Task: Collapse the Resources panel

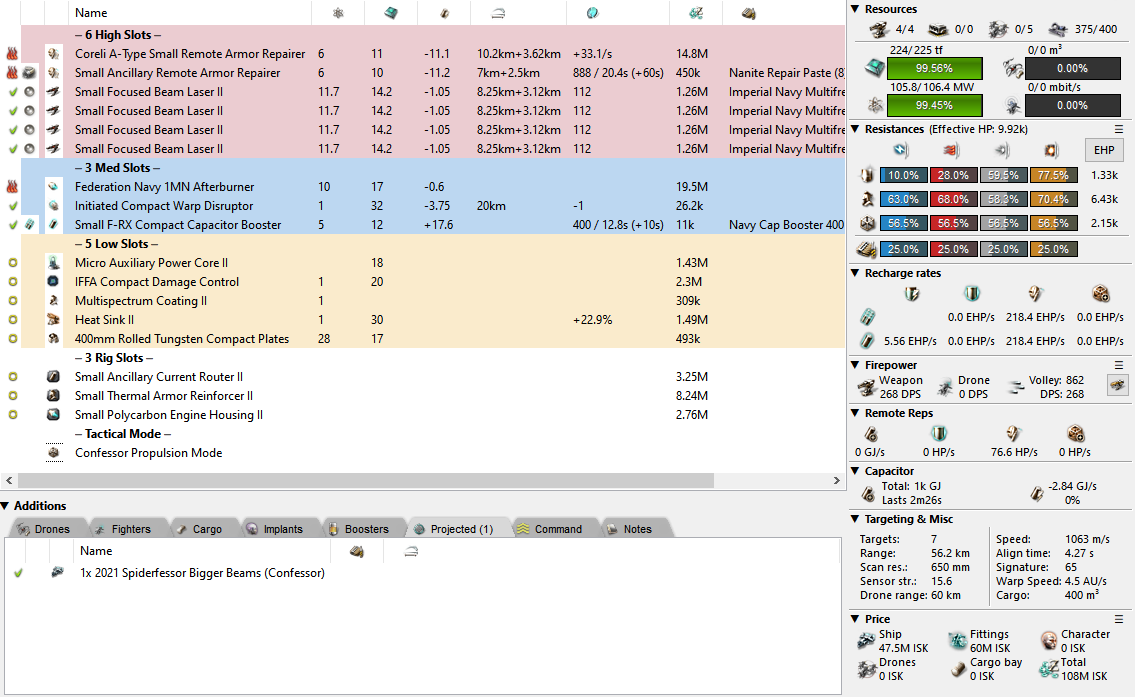Action: click(855, 9)
